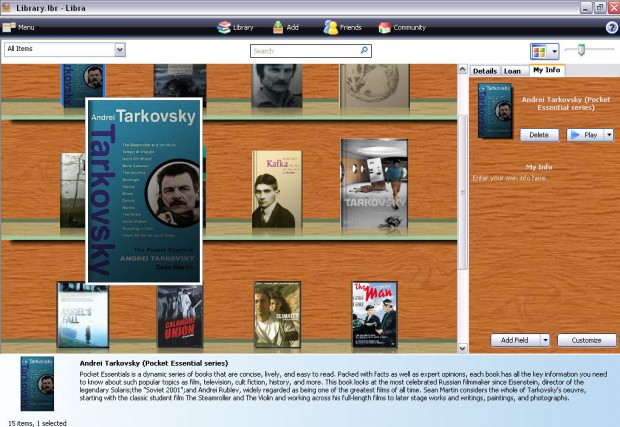Expand the view mode dropdown arrow
This screenshot has width=620, height=427.
point(554,51)
